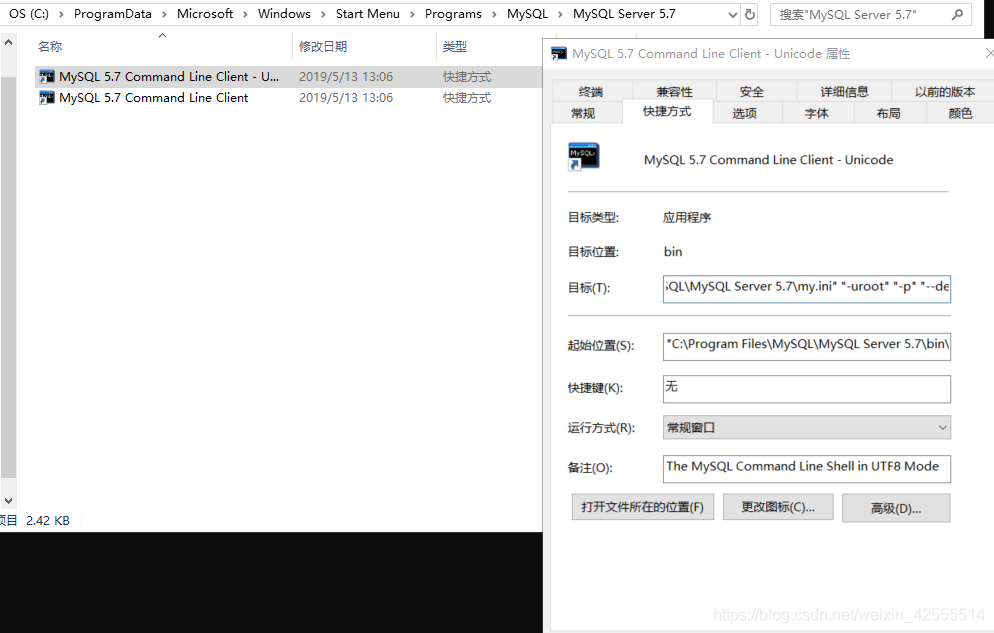This screenshot has height=633, width=994.
Task: Click MySQL Server 5.7 in the address bar
Action: click(624, 14)
